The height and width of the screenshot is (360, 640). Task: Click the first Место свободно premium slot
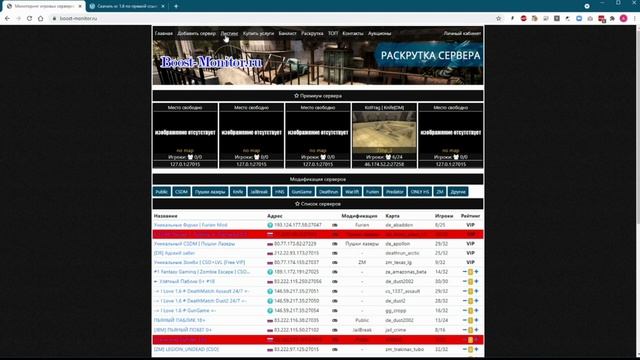pyautogui.click(x=185, y=136)
